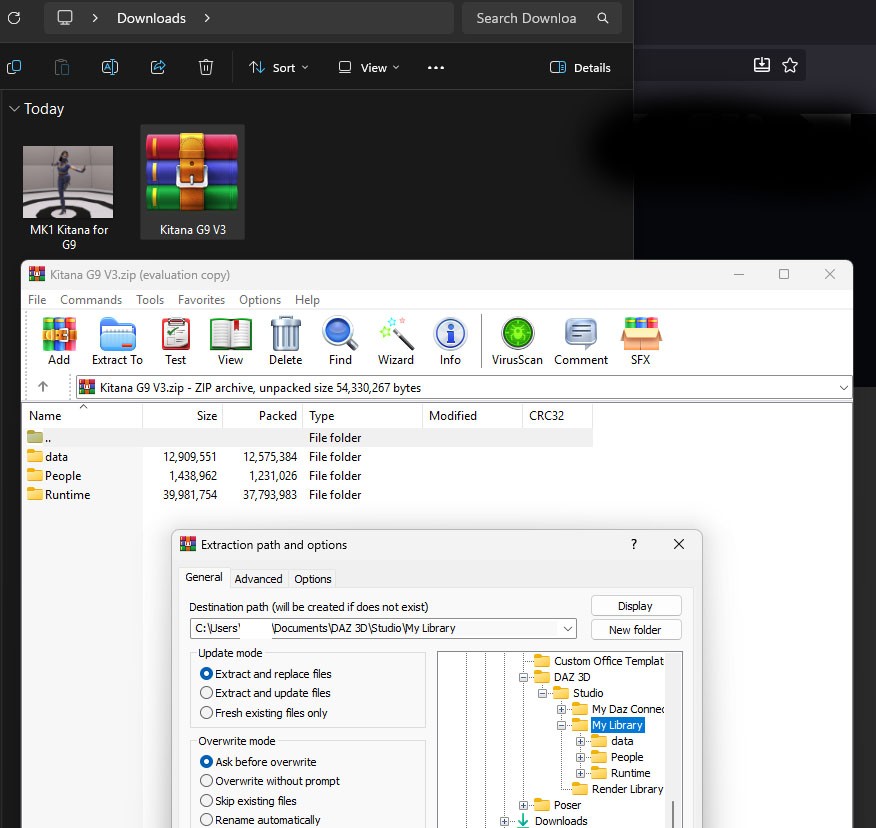Click Downloads in the address breadcrumb
Screen dimensions: 876x828
click(x=151, y=18)
